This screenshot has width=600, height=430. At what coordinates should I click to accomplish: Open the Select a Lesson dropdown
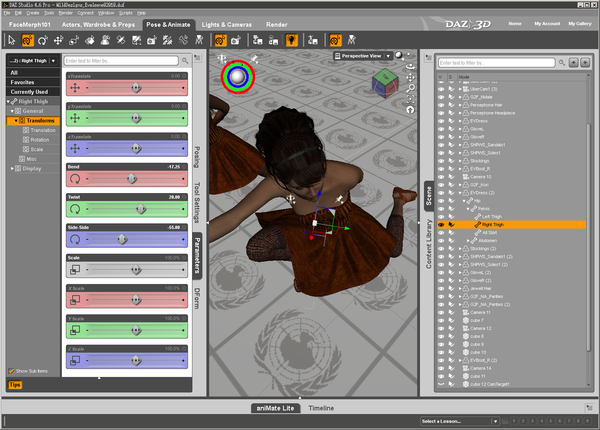point(460,421)
